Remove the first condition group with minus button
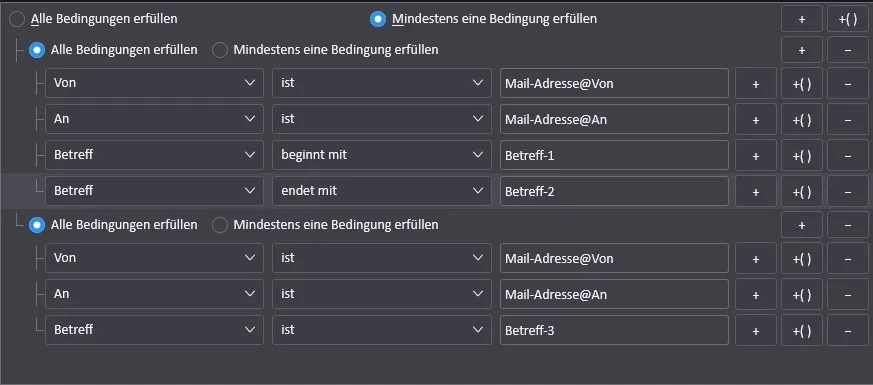Image resolution: width=873 pixels, height=385 pixels. coord(847,50)
